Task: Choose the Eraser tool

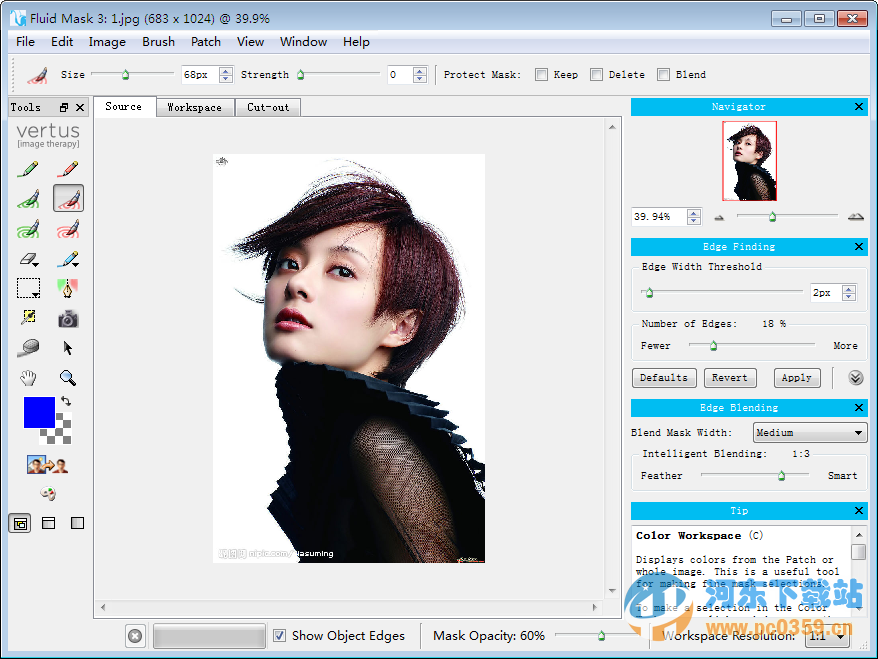Action: coord(29,258)
